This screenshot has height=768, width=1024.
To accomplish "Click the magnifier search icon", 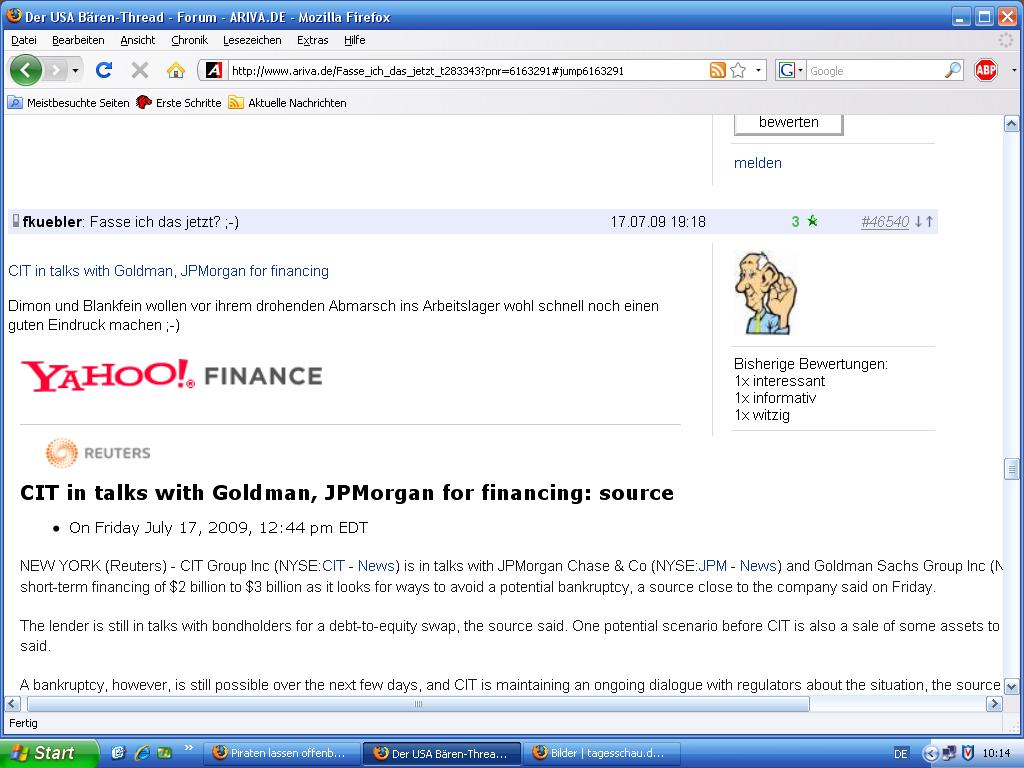I will tap(953, 70).
